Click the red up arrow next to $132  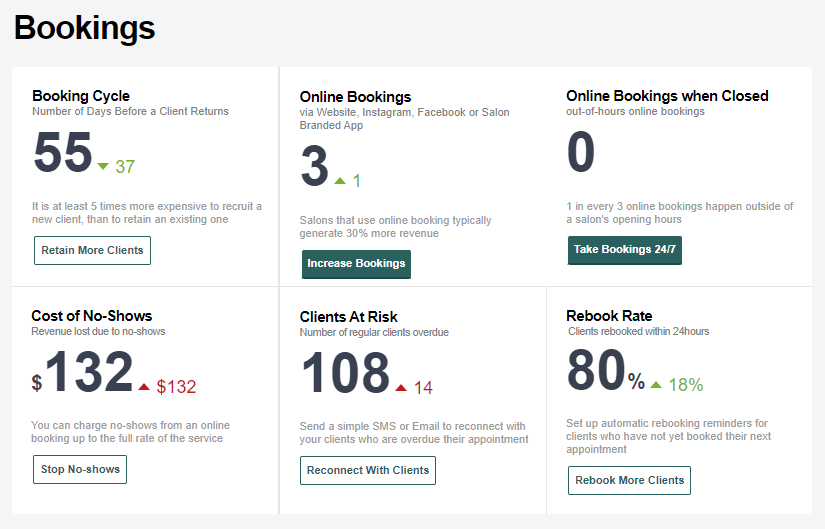[144, 387]
